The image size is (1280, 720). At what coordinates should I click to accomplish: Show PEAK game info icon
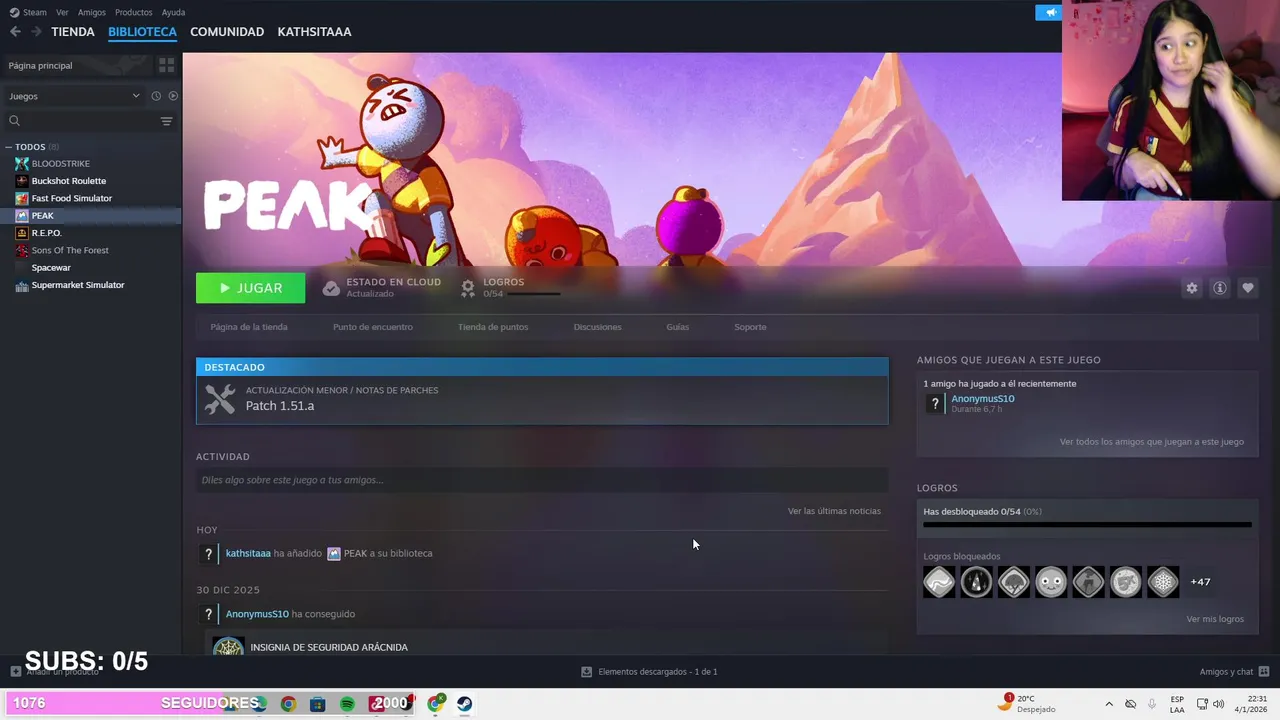(1219, 288)
